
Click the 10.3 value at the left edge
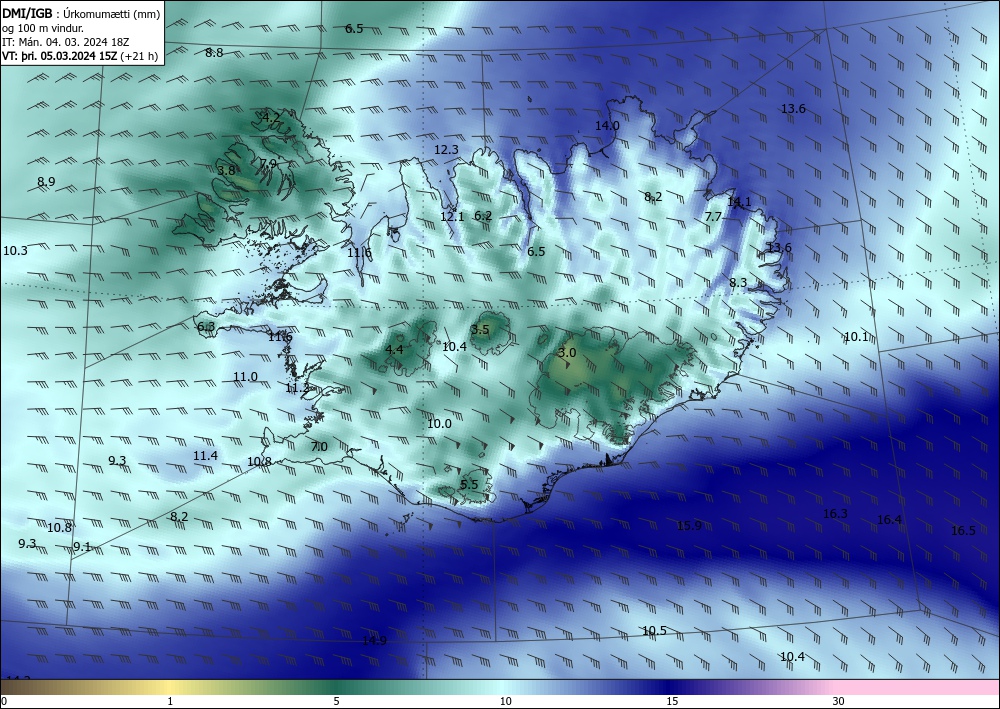[x=15, y=251]
